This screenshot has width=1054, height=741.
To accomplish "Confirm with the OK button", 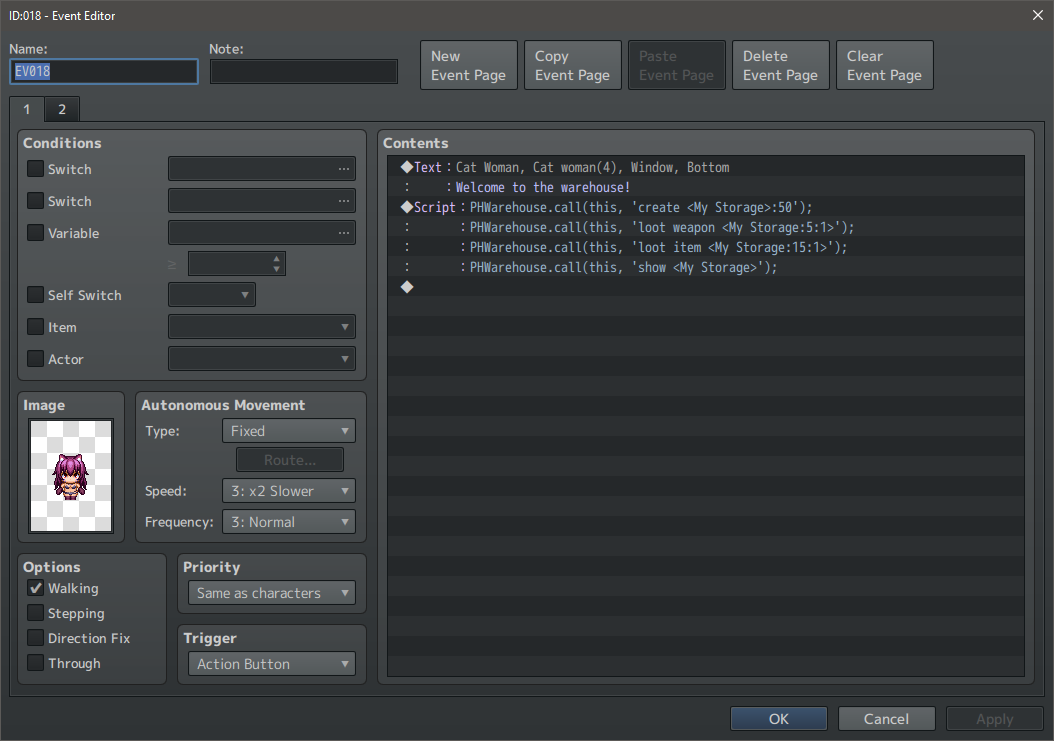I will coord(778,719).
